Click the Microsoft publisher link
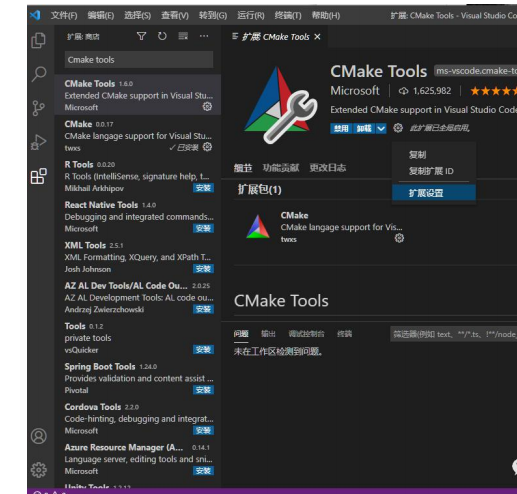 pos(355,91)
